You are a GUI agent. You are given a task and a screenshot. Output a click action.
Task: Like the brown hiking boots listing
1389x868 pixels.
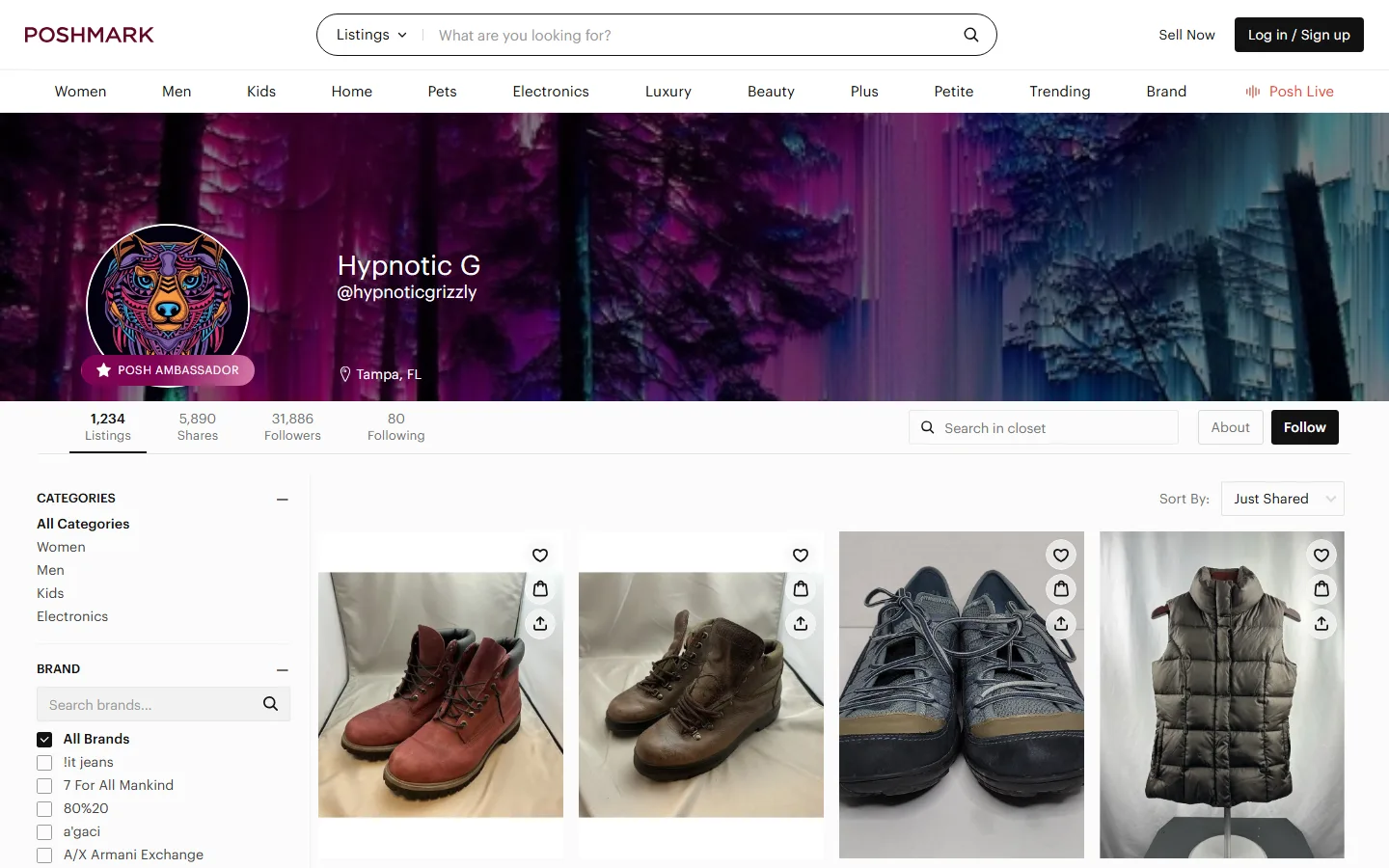click(801, 556)
